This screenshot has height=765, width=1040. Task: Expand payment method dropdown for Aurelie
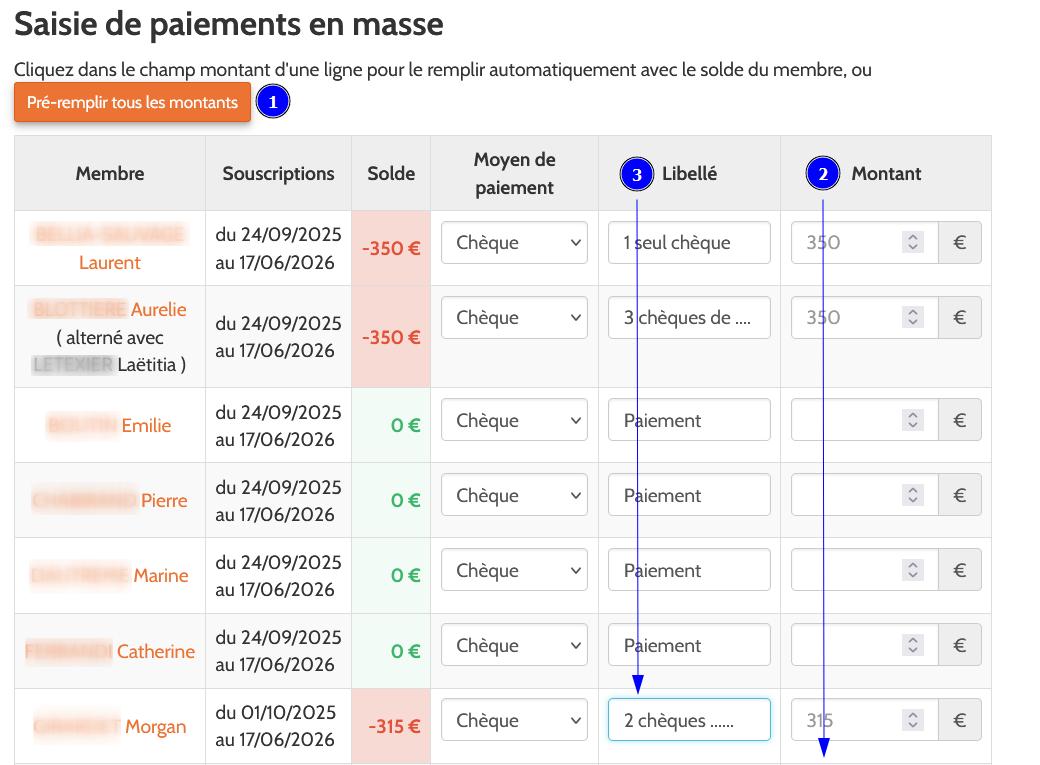(x=514, y=318)
